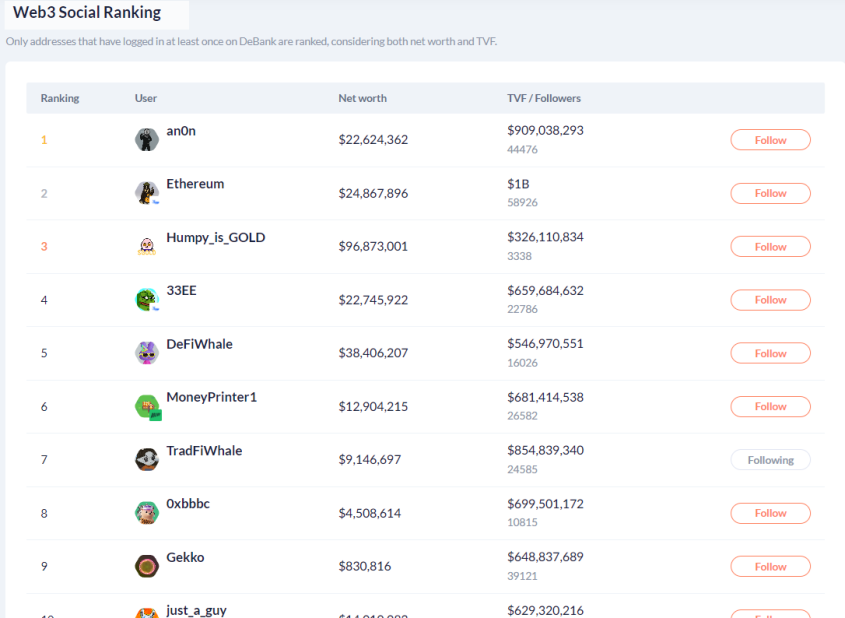Click the TVF / Followers column header
Image resolution: width=845 pixels, height=618 pixels.
coord(544,98)
